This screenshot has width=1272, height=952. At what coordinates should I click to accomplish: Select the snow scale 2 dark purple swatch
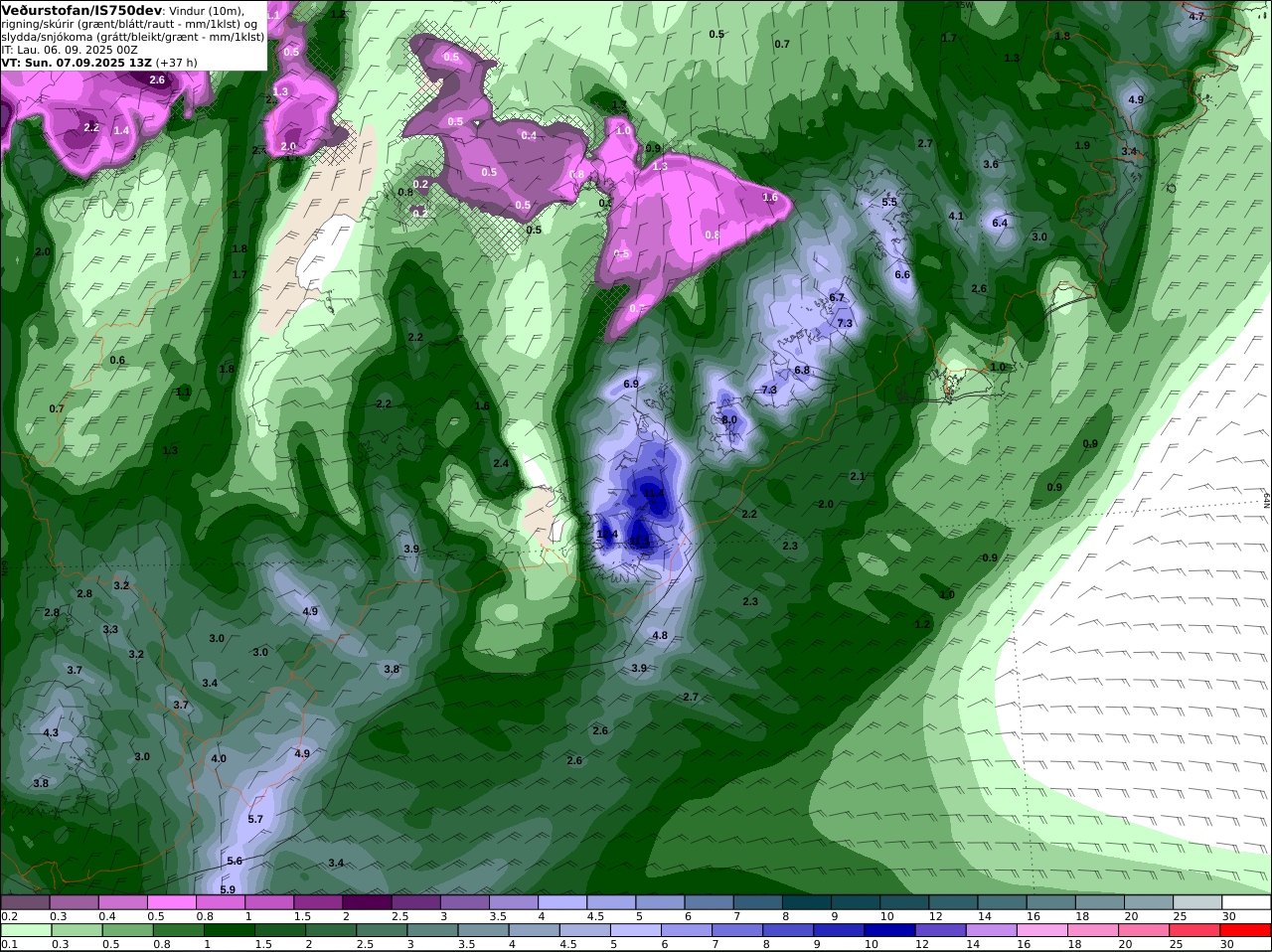[x=366, y=902]
